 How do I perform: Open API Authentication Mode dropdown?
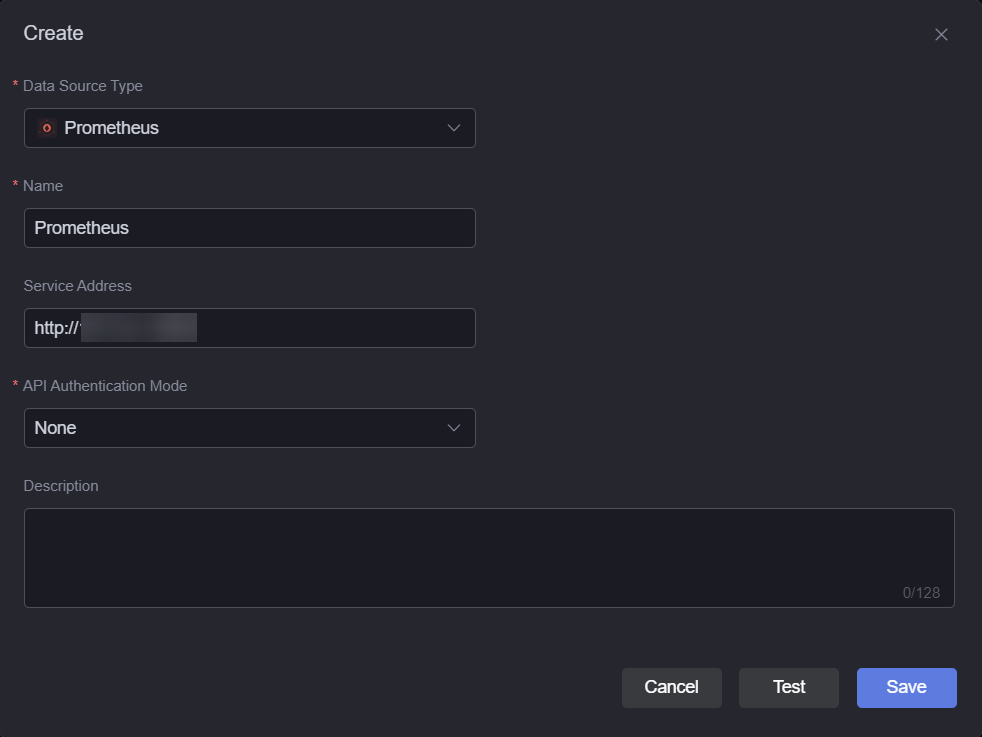(x=249, y=428)
